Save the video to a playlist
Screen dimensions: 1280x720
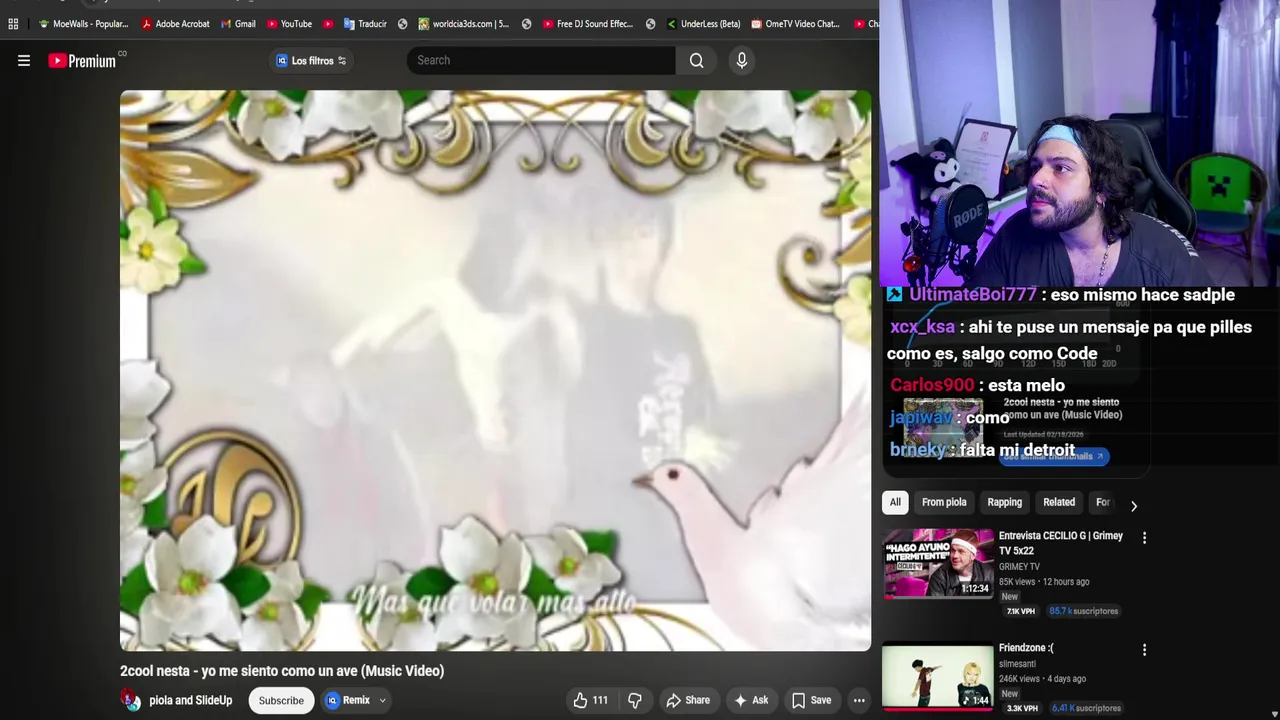coord(812,700)
